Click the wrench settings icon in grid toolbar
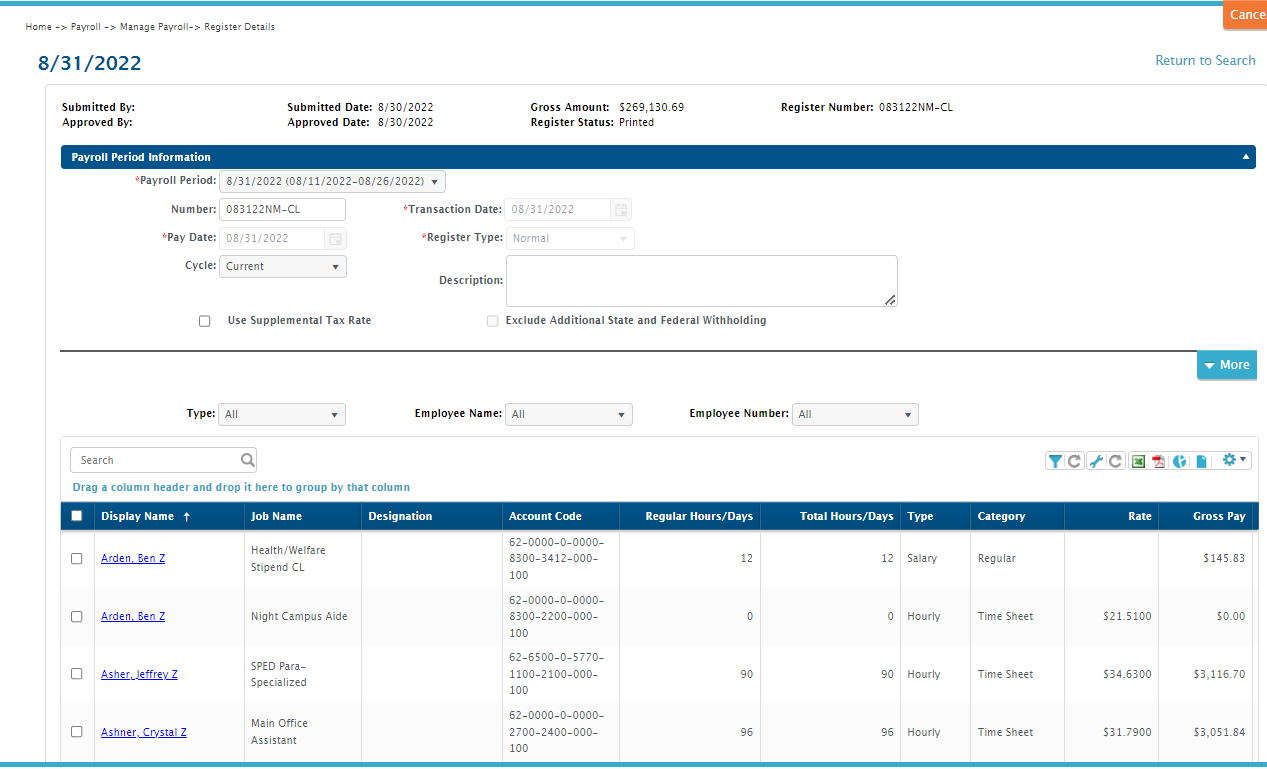This screenshot has height=769, width=1267. tap(1096, 461)
